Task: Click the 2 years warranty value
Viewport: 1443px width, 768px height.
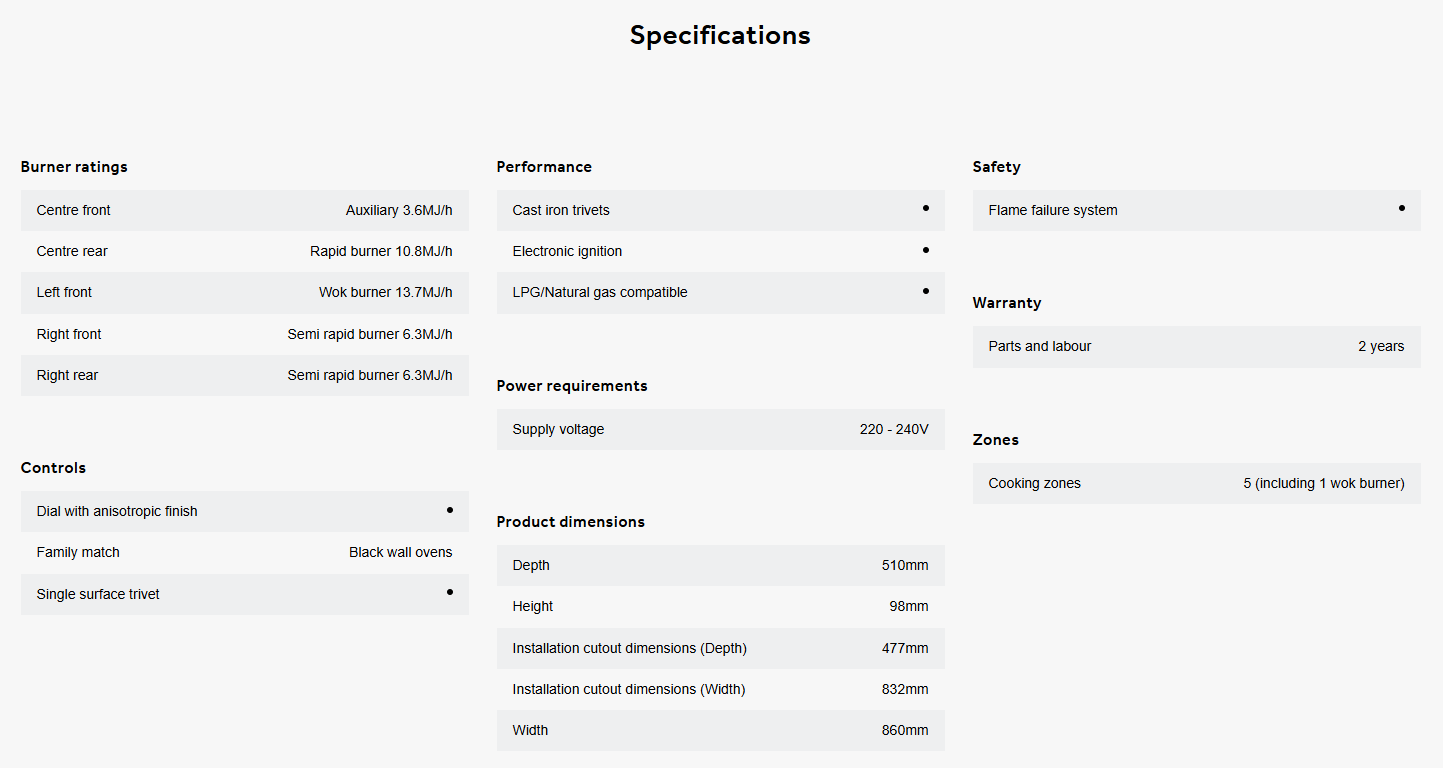Action: tap(1381, 346)
